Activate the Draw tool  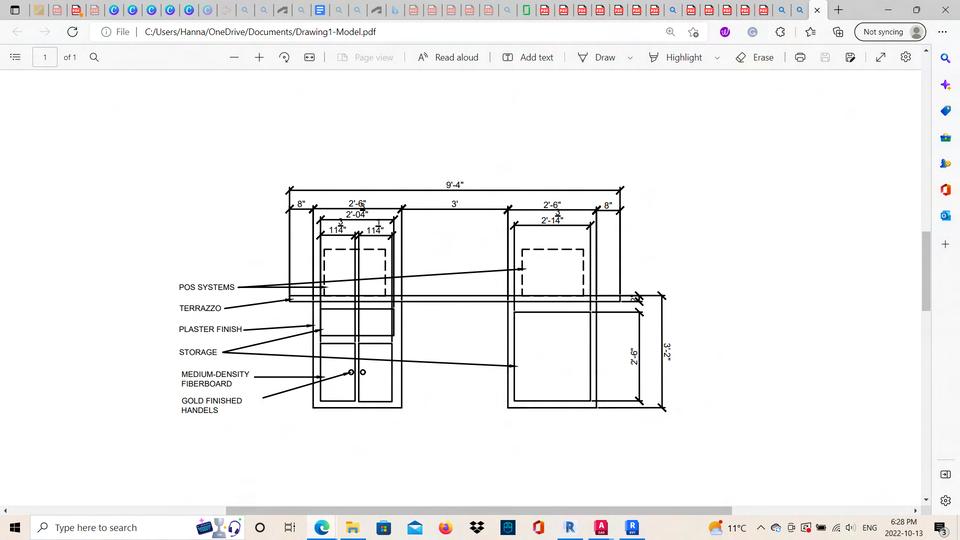596,57
